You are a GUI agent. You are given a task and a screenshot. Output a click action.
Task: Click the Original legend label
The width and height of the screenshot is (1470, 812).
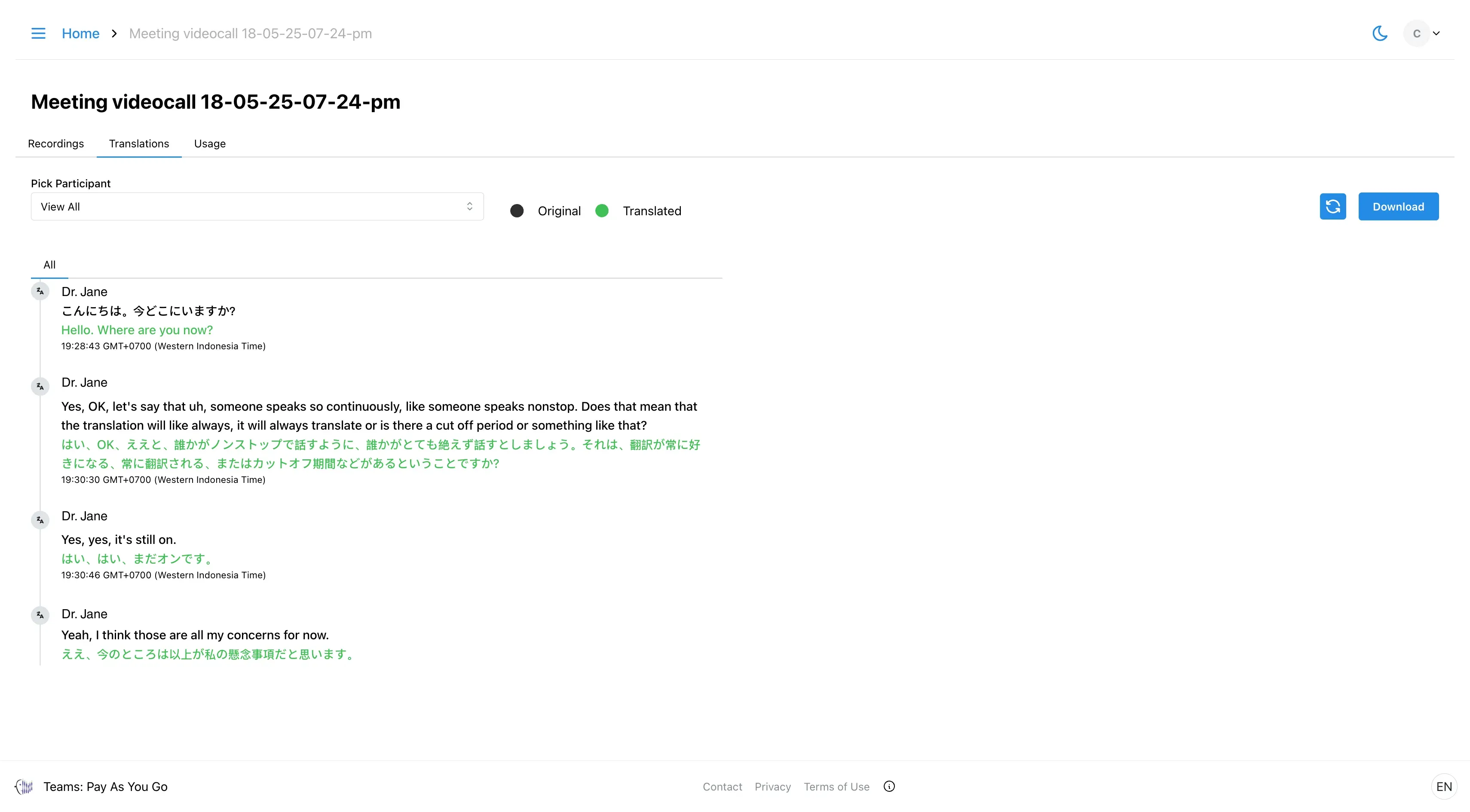click(559, 211)
